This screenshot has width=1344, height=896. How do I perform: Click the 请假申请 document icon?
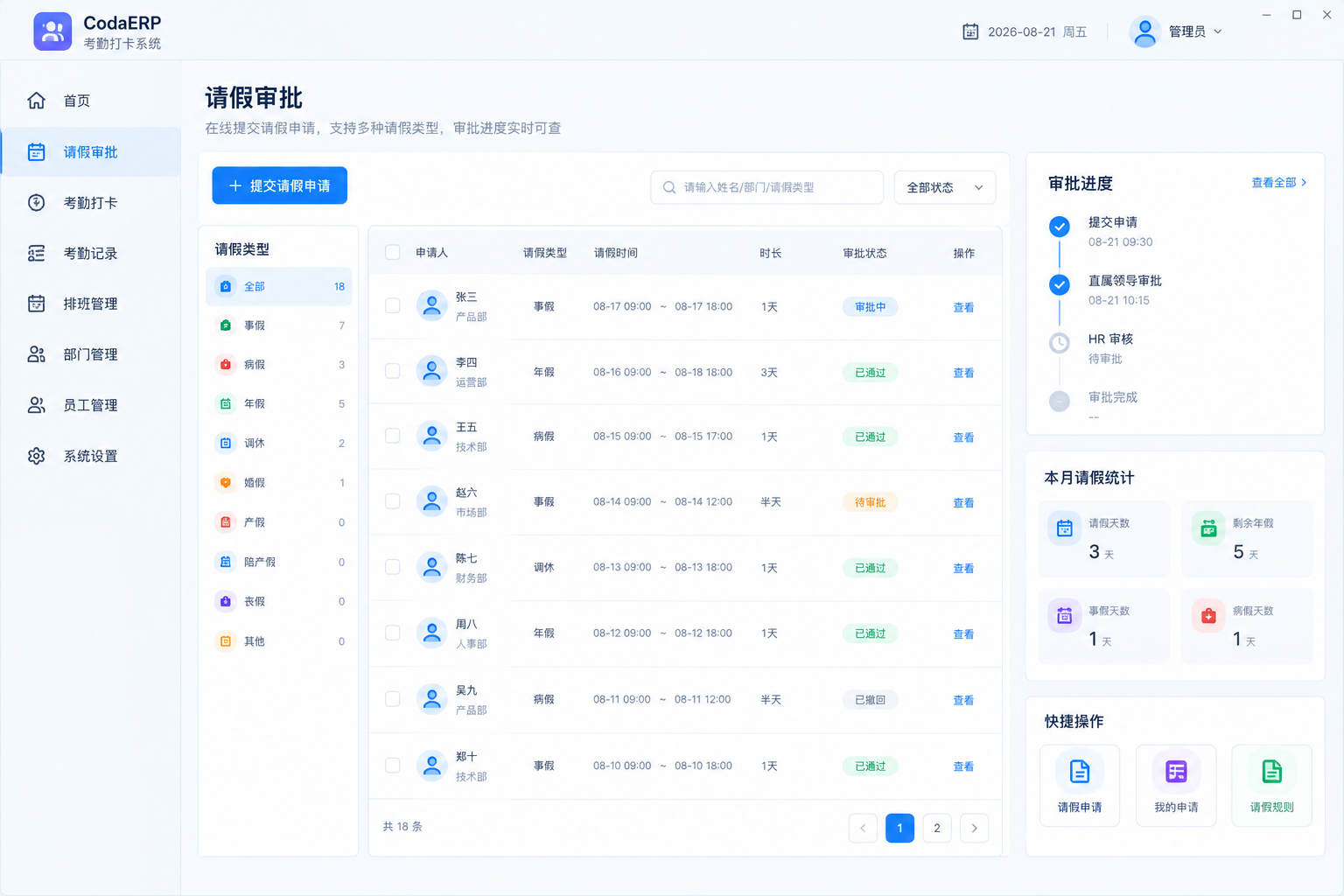[x=1080, y=772]
